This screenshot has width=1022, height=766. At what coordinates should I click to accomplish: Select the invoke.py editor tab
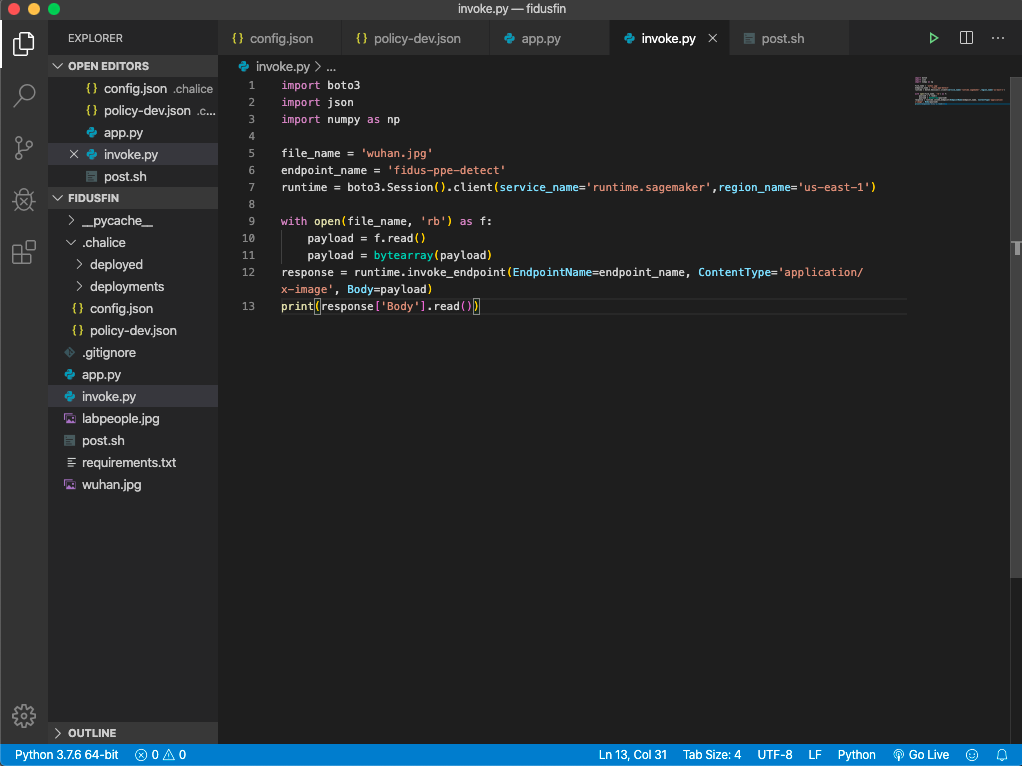(x=669, y=38)
